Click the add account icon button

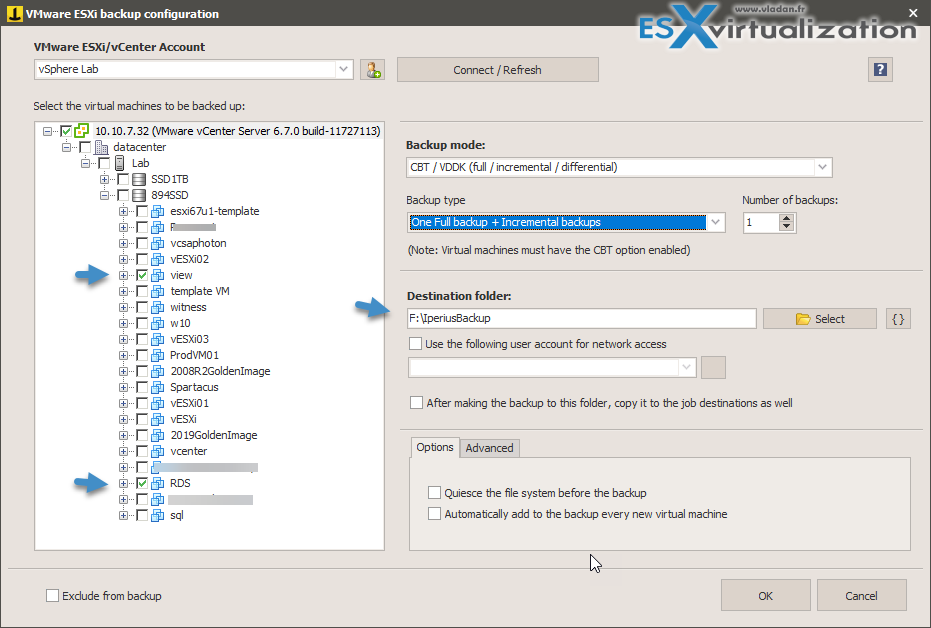coord(373,70)
